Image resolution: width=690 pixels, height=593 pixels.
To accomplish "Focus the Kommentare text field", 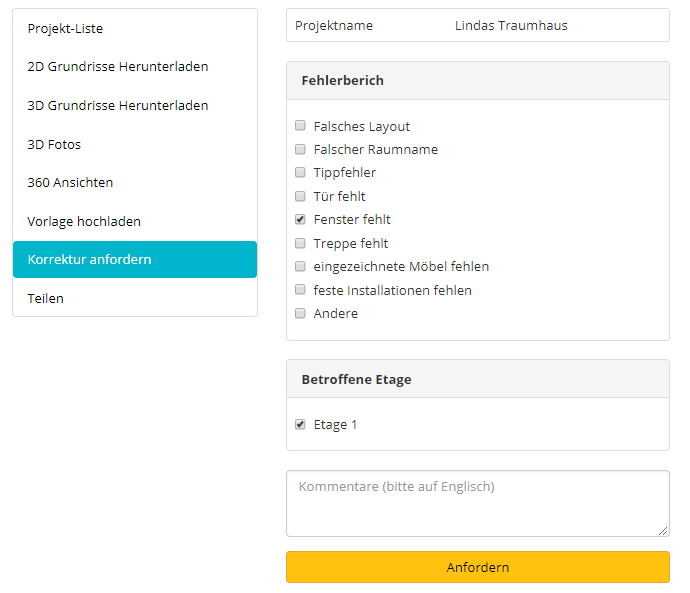I will point(478,504).
